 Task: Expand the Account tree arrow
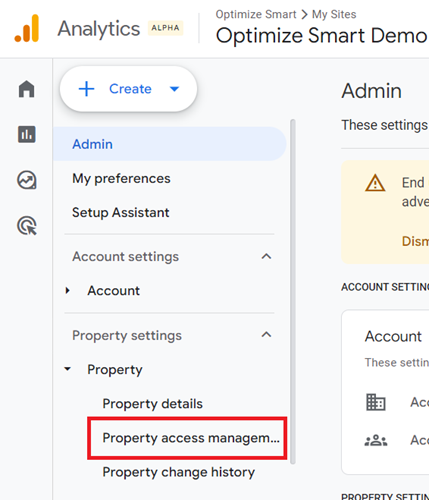click(68, 290)
